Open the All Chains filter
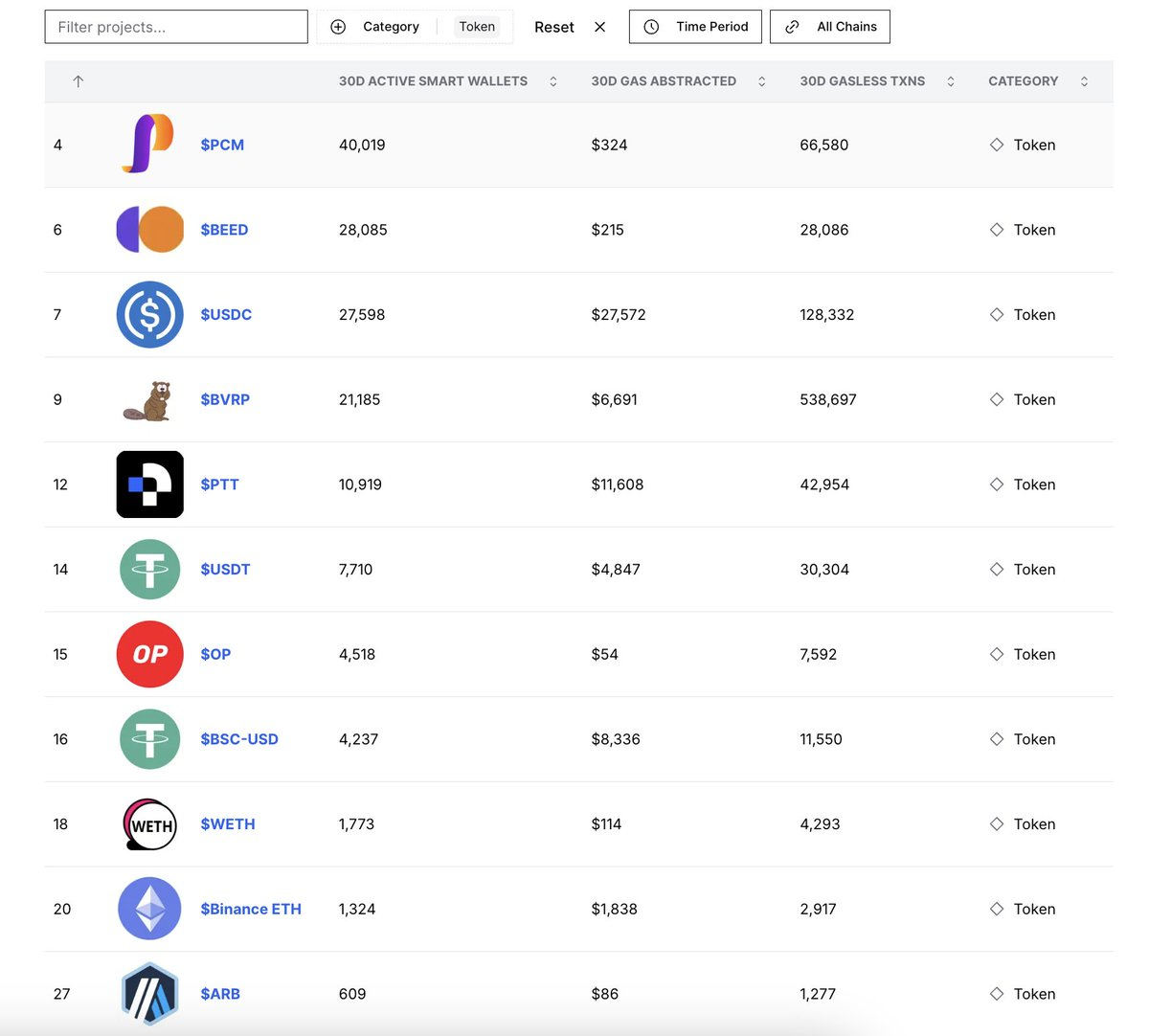Viewport: 1149px width, 1036px height. (x=829, y=27)
